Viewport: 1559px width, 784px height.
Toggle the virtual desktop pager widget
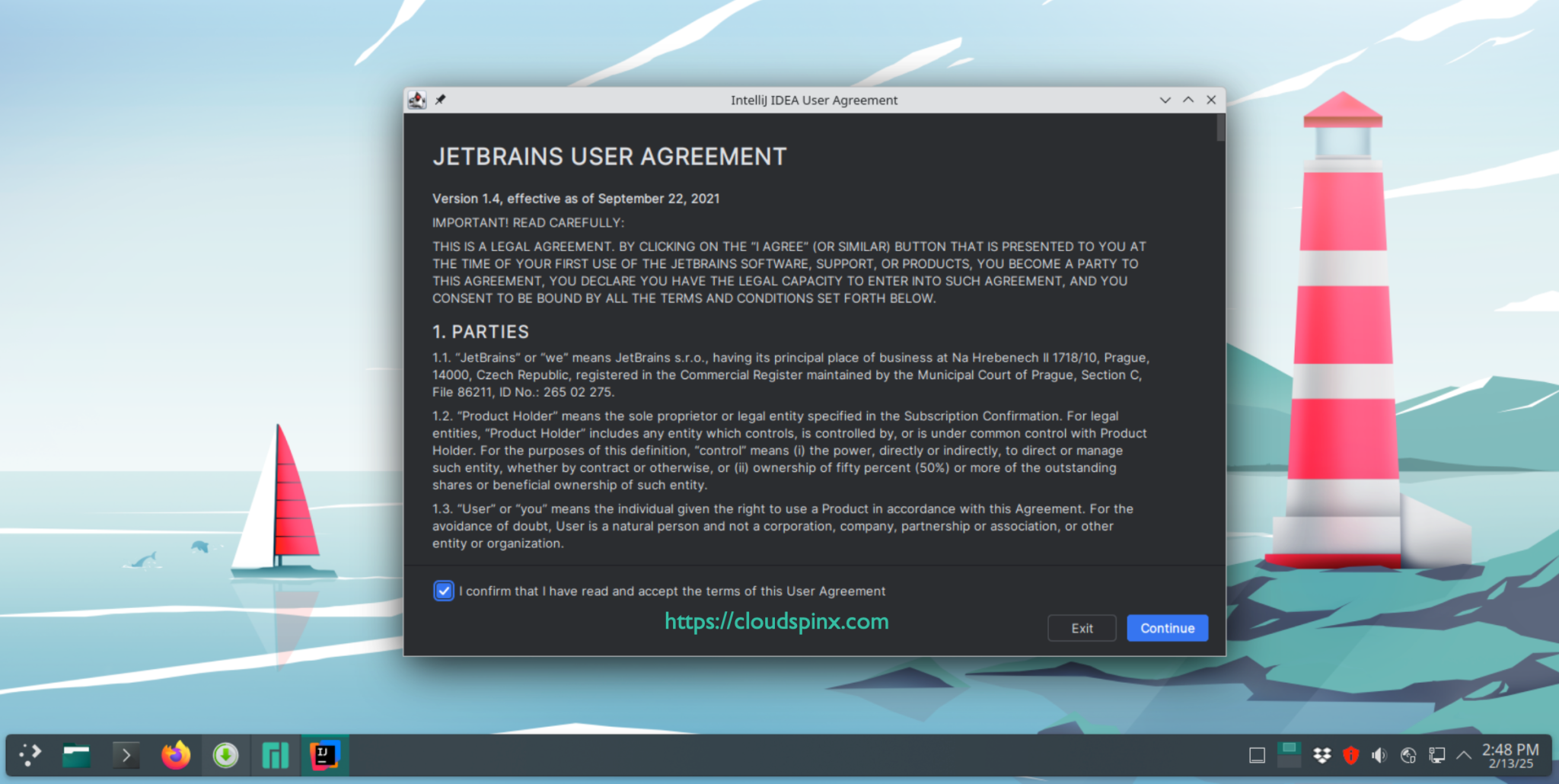(x=1290, y=754)
